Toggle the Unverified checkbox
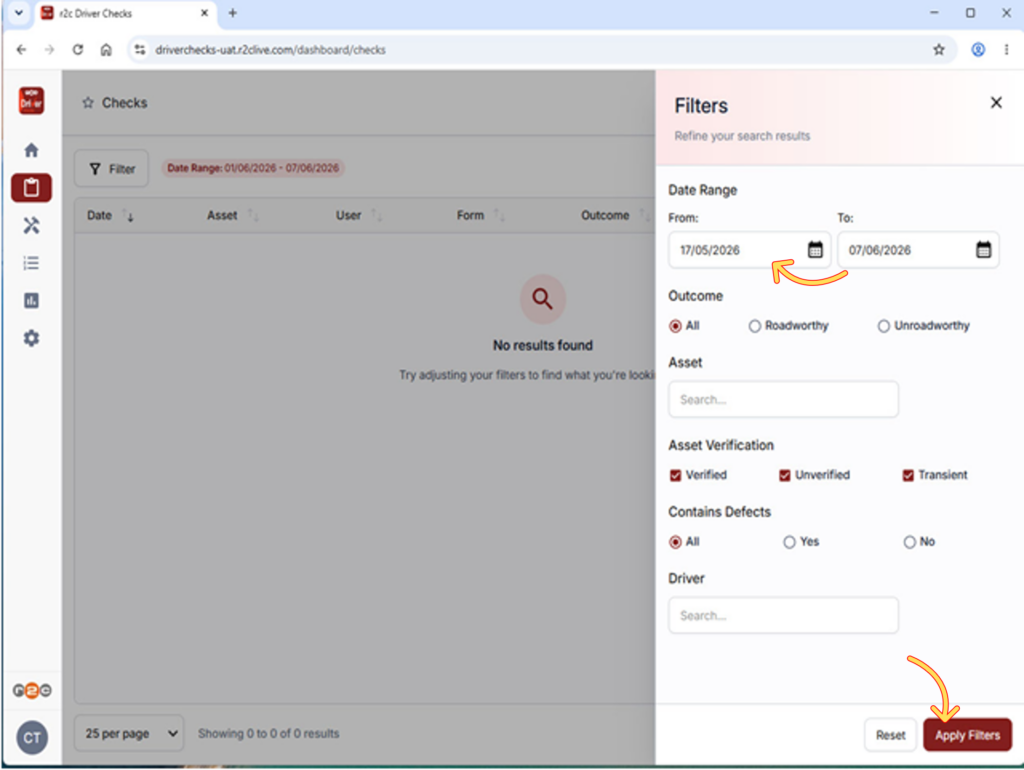The width and height of the screenshot is (1024, 770). click(x=784, y=475)
